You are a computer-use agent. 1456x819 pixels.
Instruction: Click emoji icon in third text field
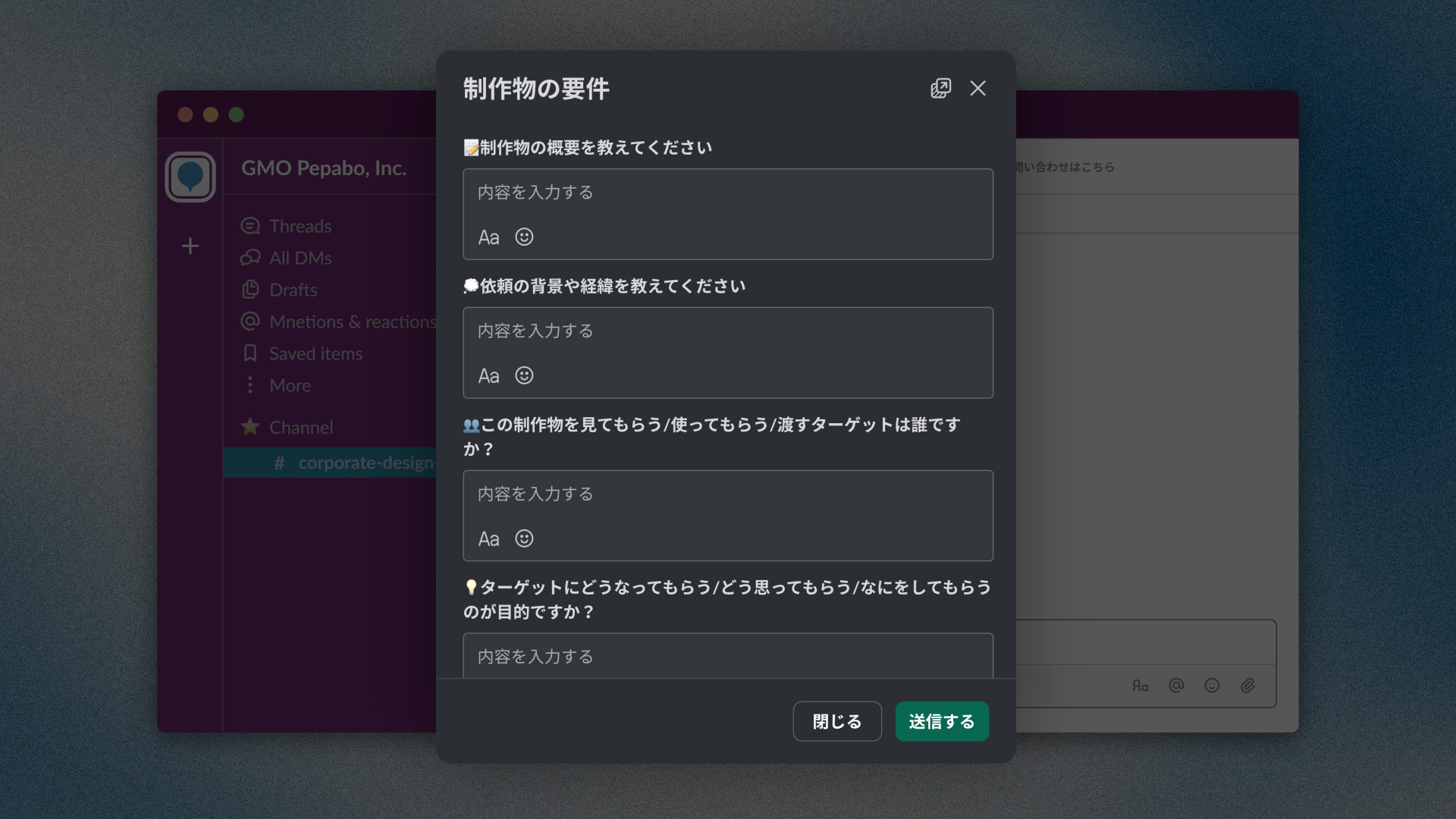coord(524,539)
